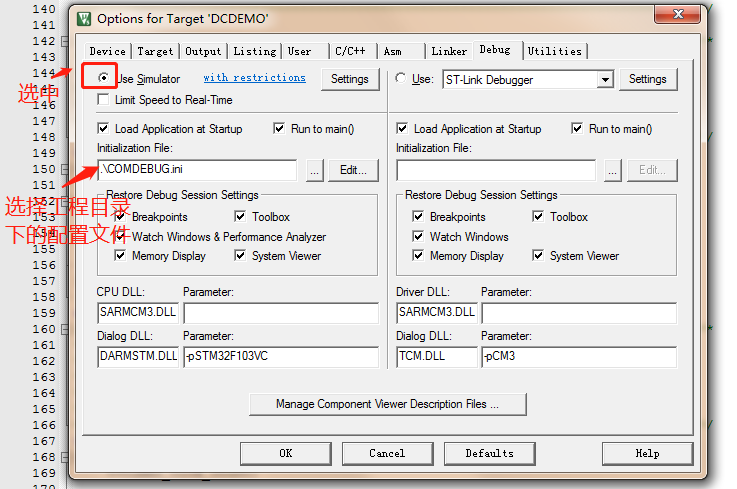737x489 pixels.
Task: Toggle simulator Load Application at Startup
Action: click(x=104, y=129)
